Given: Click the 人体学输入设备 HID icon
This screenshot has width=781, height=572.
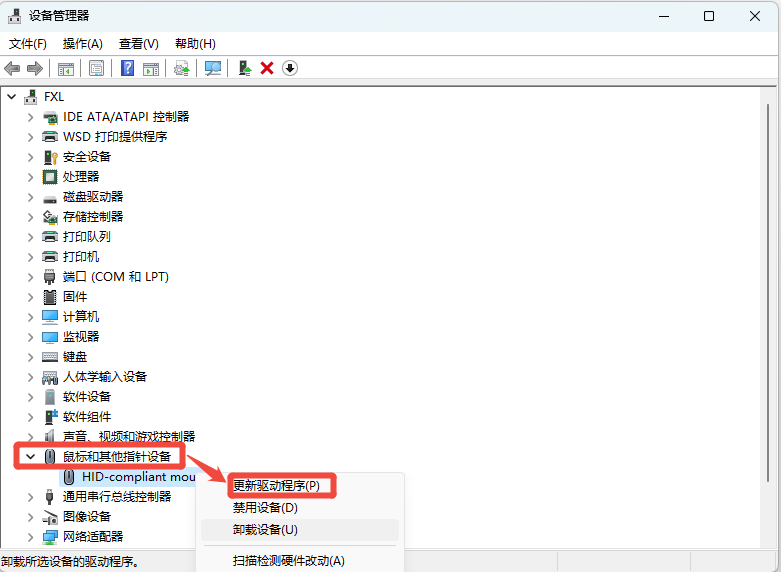Looking at the screenshot, I should [x=50, y=377].
